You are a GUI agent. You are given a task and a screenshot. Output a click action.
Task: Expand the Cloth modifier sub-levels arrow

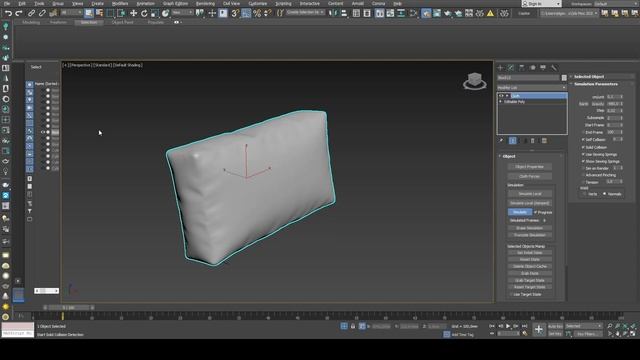point(507,96)
